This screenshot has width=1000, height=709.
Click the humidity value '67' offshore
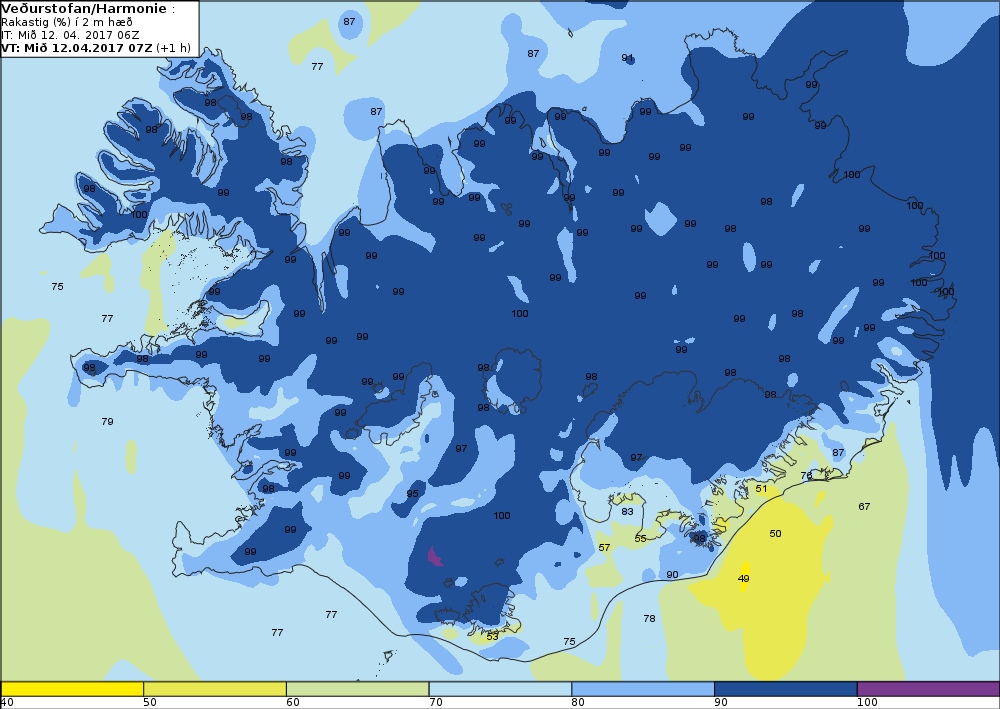point(864,507)
